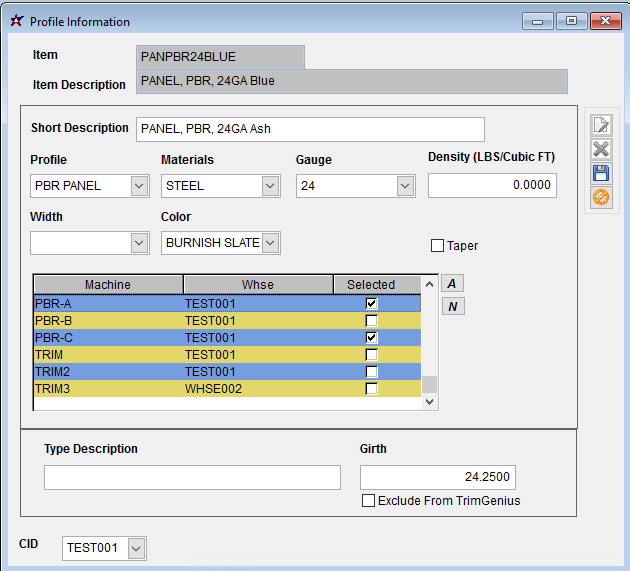This screenshot has height=571, width=630.
Task: Check the Selected box for PBR-B
Action: [x=372, y=321]
